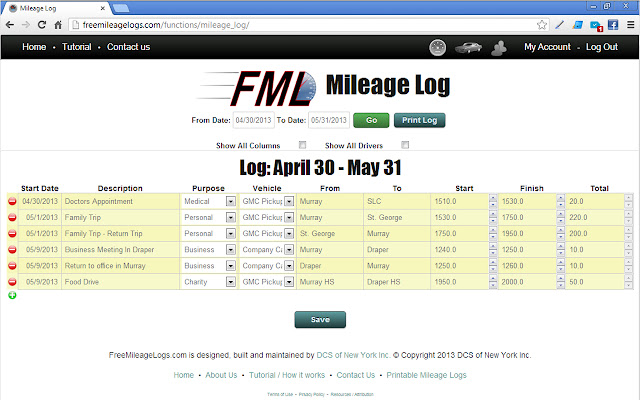Image resolution: width=640 pixels, height=400 pixels.
Task: Open Printable Mileage Logs footer link
Action: tap(426, 375)
